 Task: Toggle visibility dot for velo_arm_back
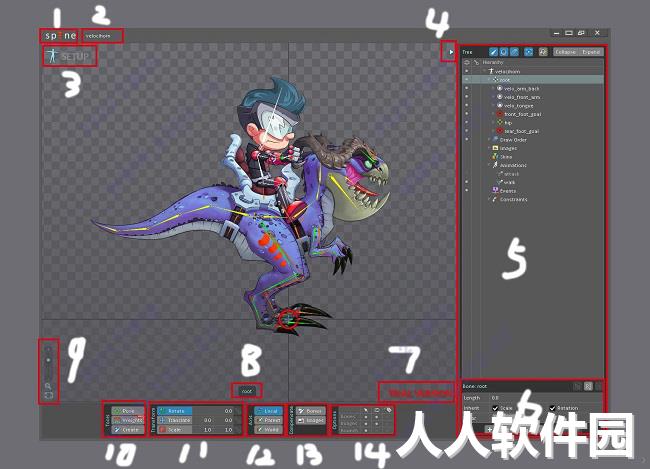coord(467,88)
